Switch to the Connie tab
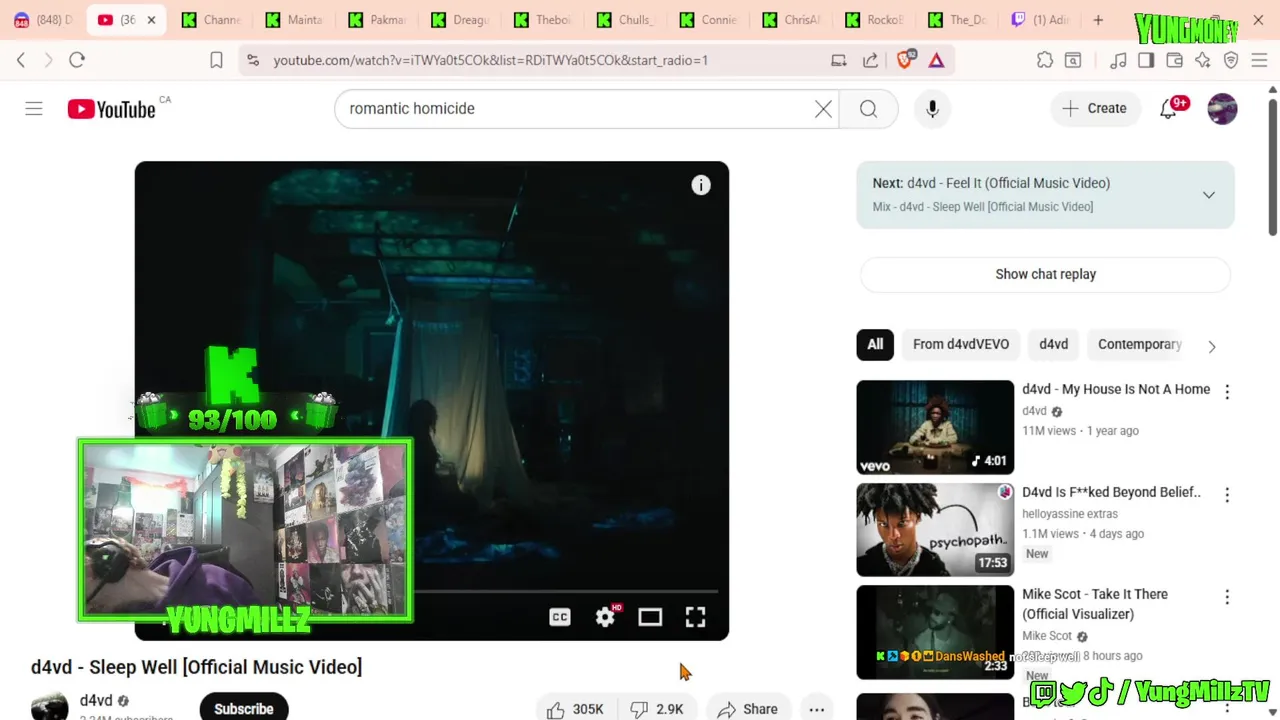 pyautogui.click(x=709, y=20)
